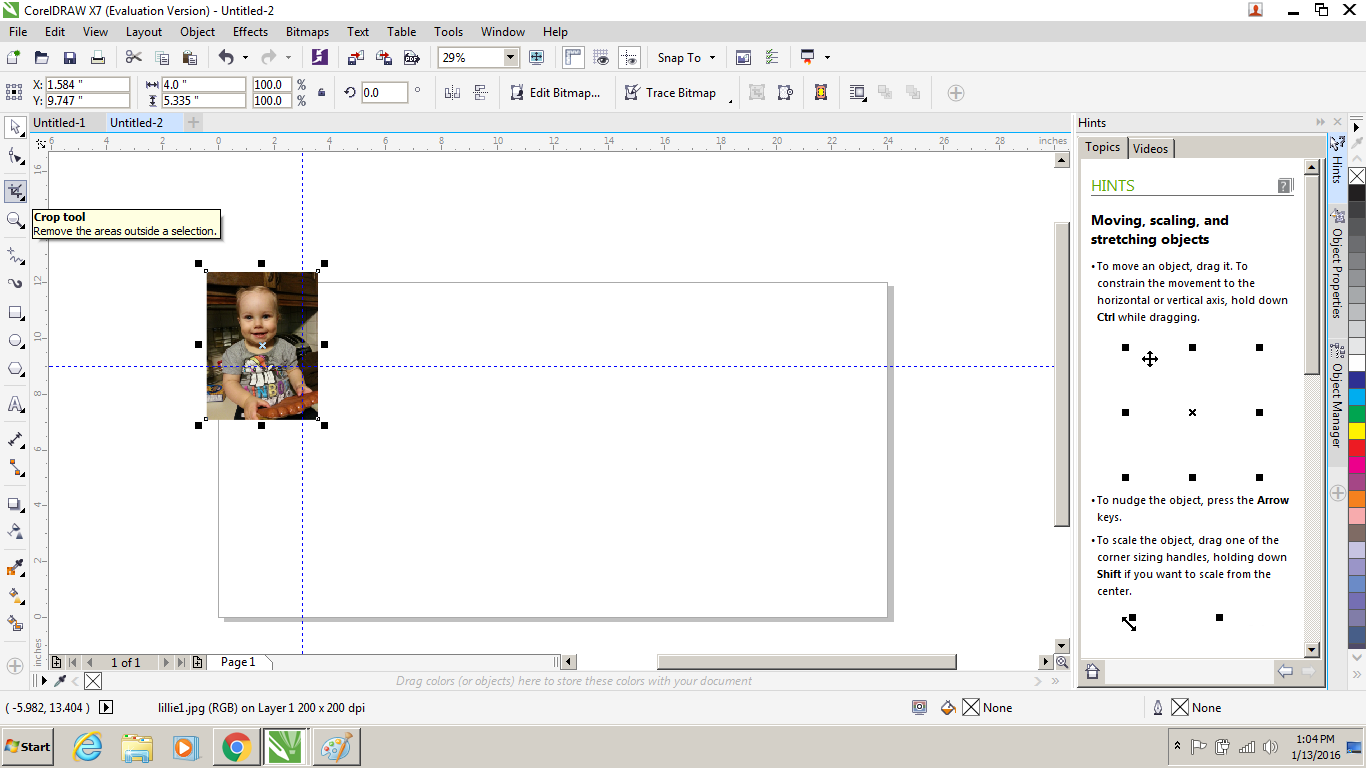The height and width of the screenshot is (768, 1366).
Task: Click the Export icon
Action: (x=383, y=58)
